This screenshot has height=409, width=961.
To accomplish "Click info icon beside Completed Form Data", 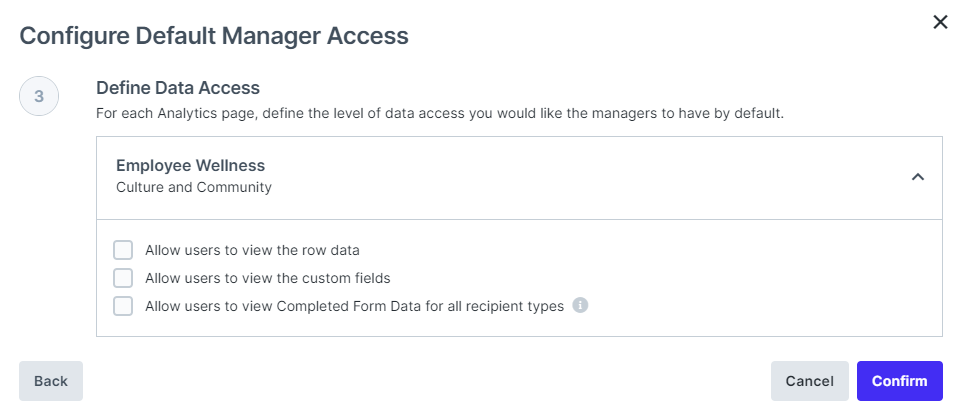I will [580, 305].
